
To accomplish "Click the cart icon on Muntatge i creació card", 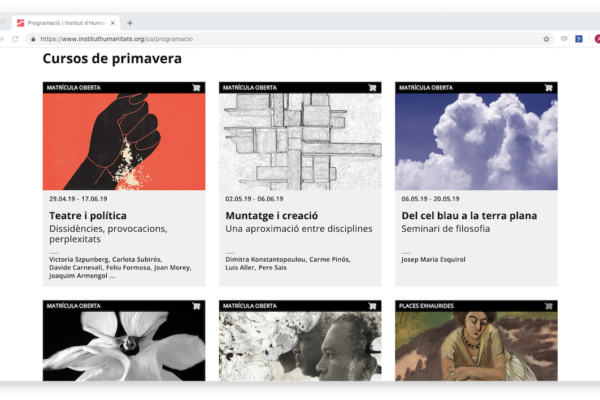I will 372,88.
